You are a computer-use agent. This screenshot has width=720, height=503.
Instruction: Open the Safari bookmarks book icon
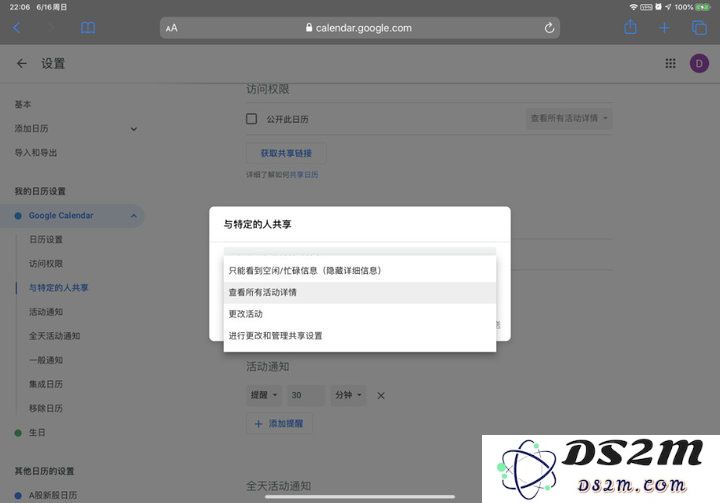point(88,28)
